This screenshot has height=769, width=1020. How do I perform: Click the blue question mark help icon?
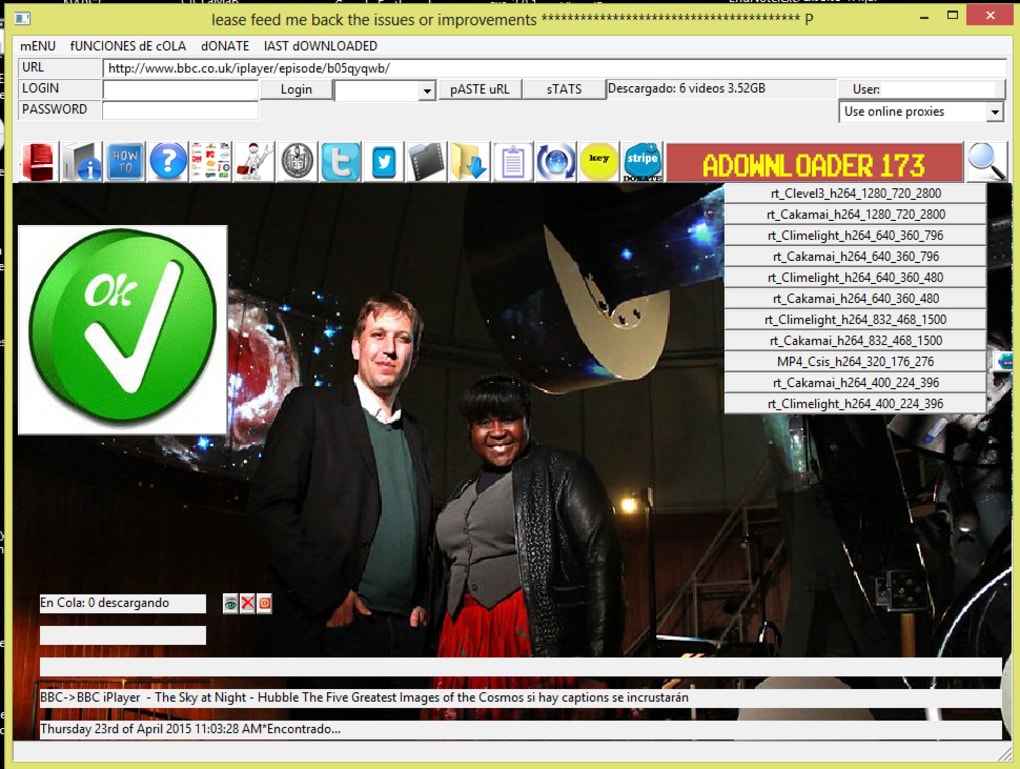click(x=168, y=161)
